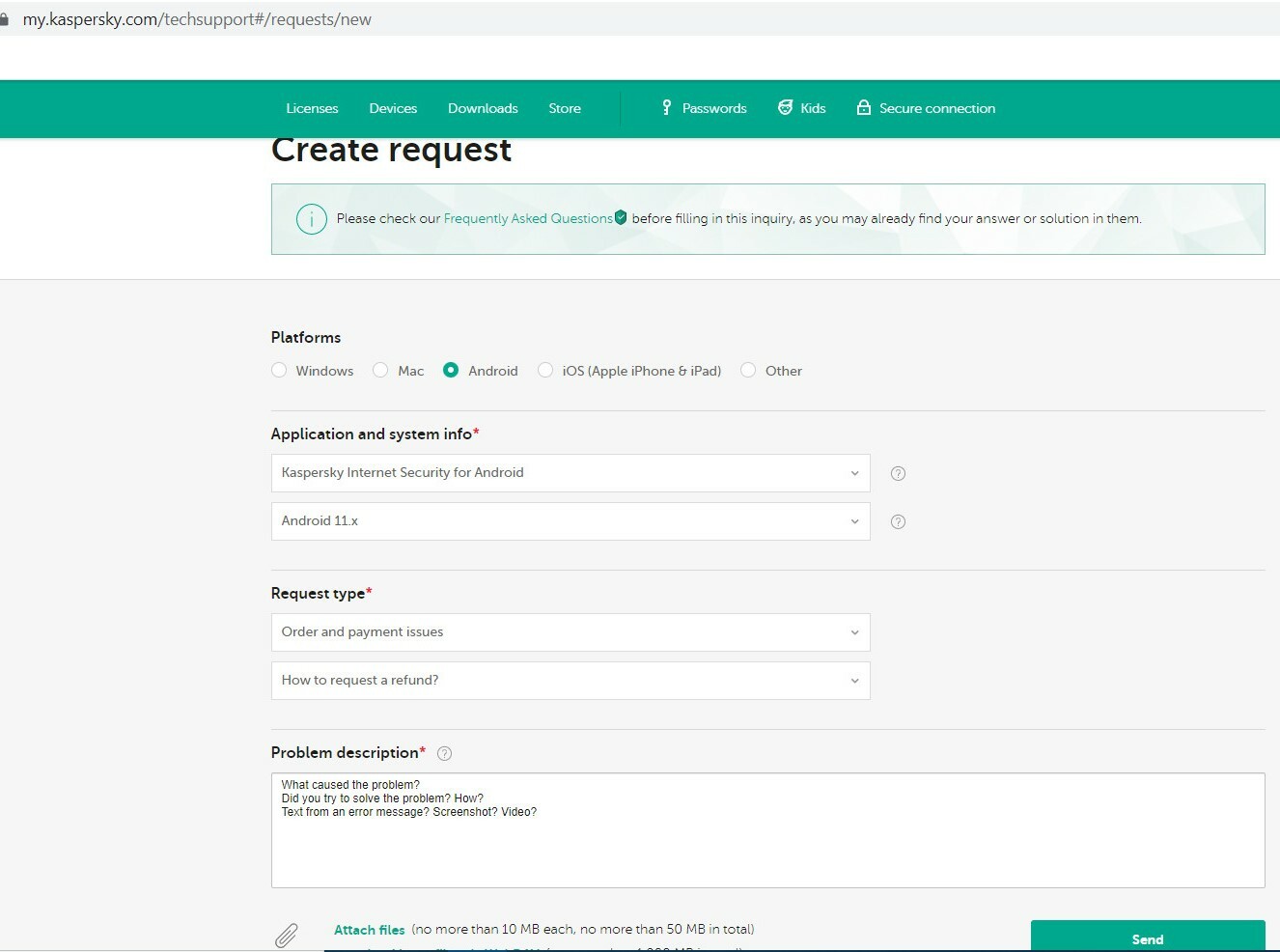
Task: Select the Other platform radio button
Action: click(748, 370)
